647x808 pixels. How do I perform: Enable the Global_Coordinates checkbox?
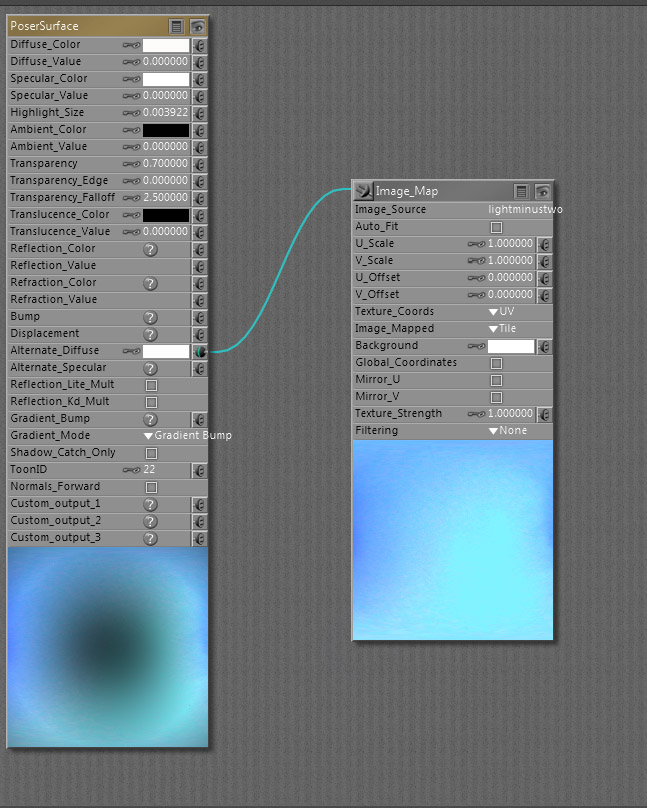pos(497,363)
